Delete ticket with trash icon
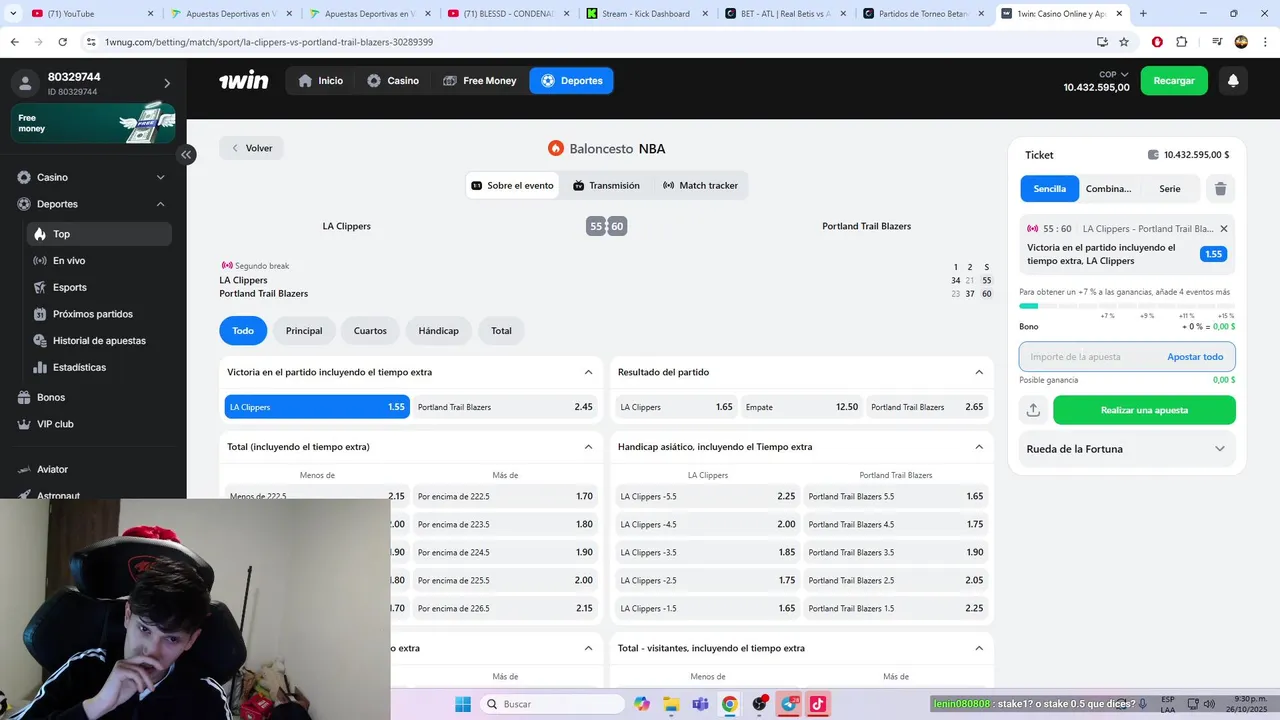 (x=1220, y=188)
